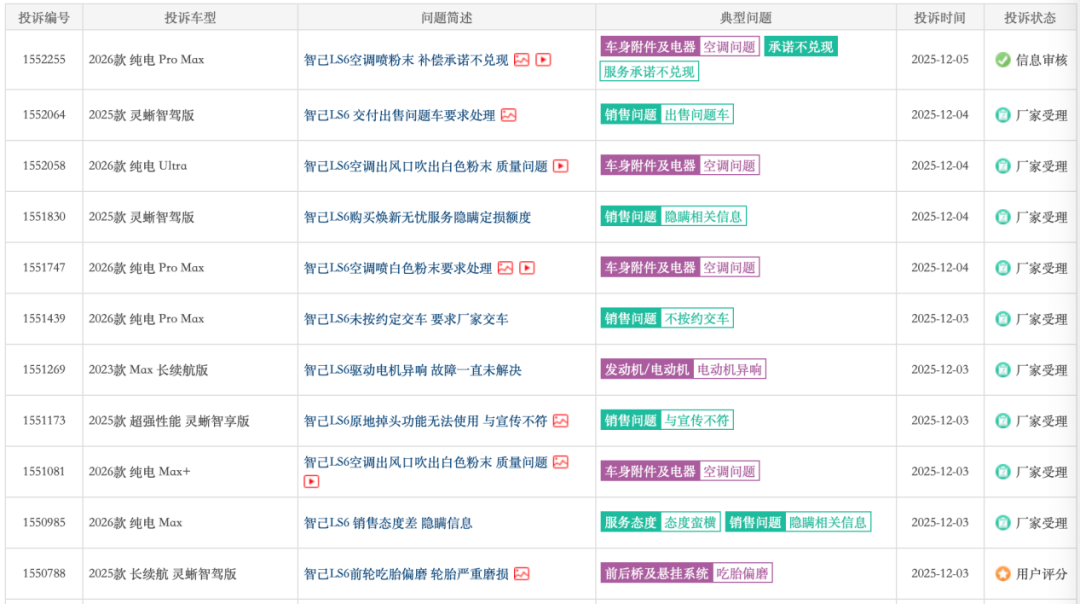Play the video attached to complaint 1552255
1080x604 pixels.
[543, 60]
